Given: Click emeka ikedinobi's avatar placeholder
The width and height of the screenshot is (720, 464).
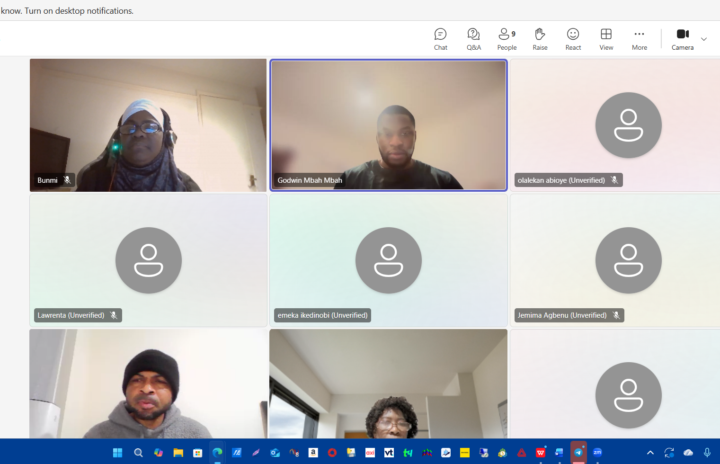Looking at the screenshot, I should (388, 260).
